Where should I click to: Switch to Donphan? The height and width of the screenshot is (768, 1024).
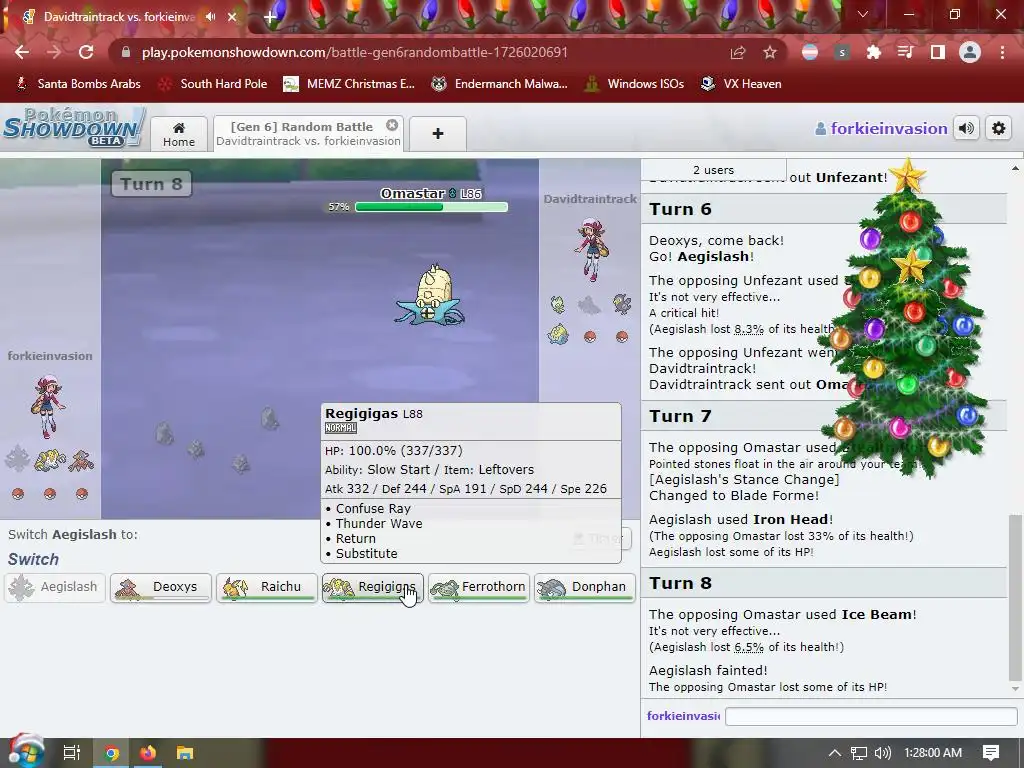584,587
